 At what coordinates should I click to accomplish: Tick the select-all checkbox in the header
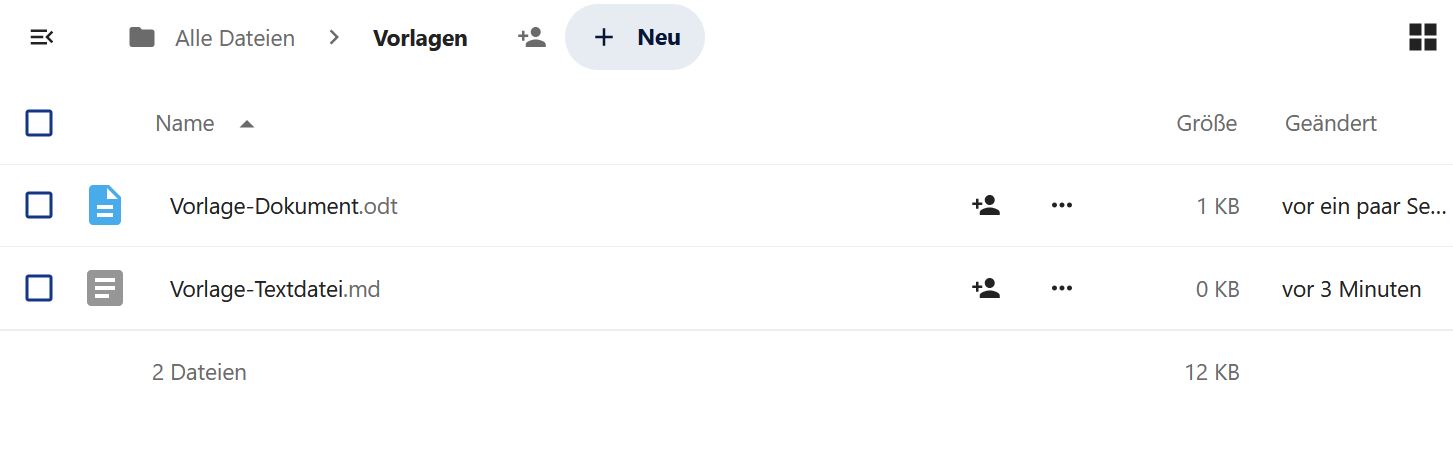[x=39, y=123]
